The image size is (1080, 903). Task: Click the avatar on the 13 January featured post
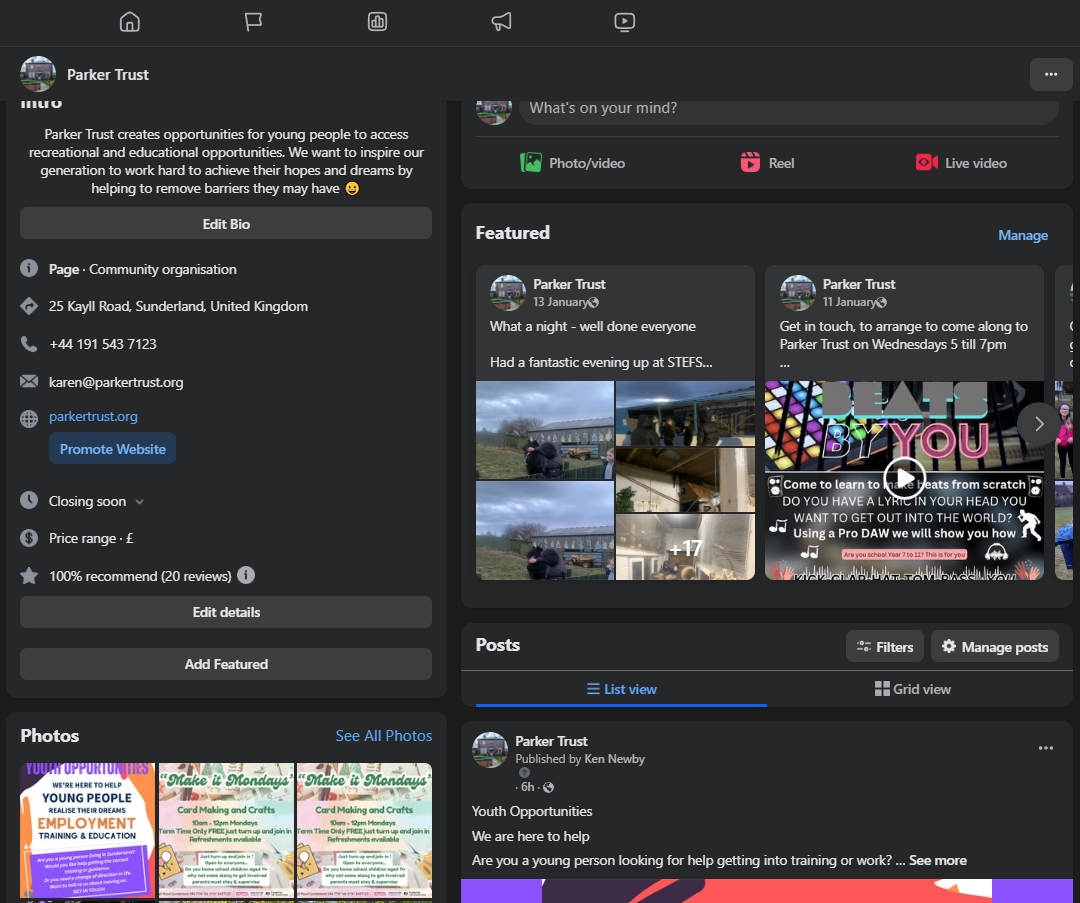click(x=508, y=293)
